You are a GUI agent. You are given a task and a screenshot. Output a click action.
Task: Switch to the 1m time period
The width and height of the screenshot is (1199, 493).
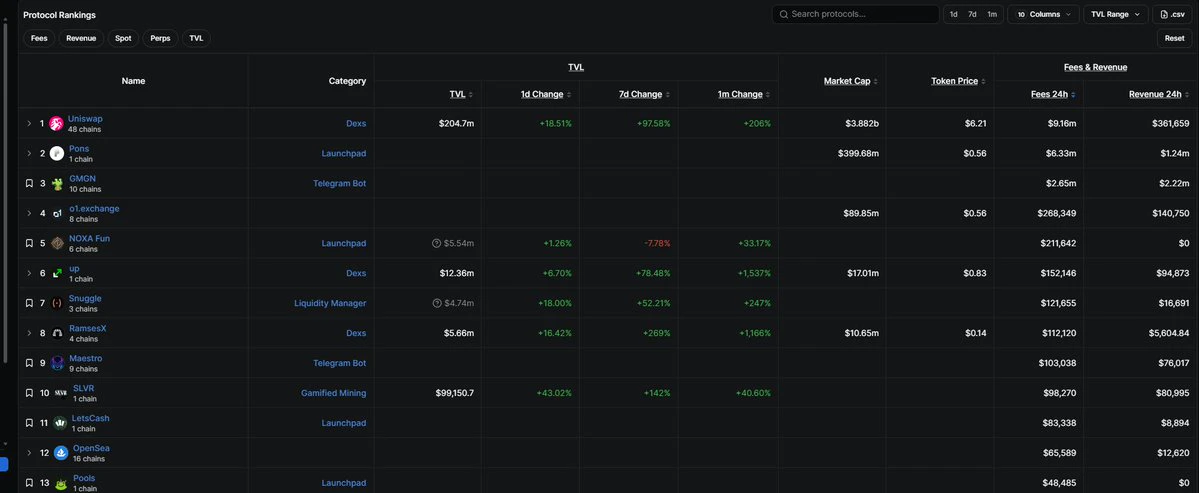coord(992,15)
